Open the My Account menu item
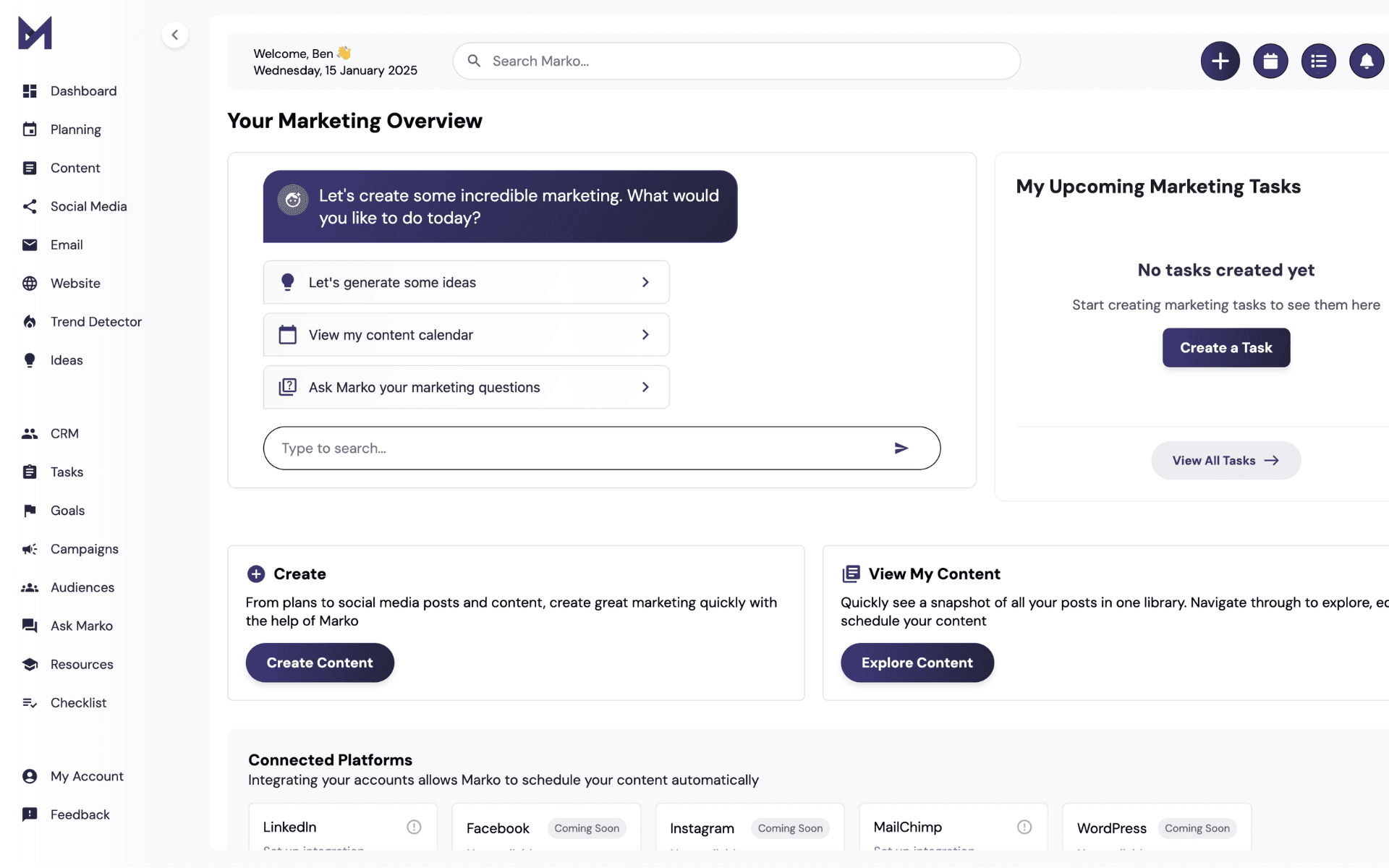1389x868 pixels. (x=86, y=775)
